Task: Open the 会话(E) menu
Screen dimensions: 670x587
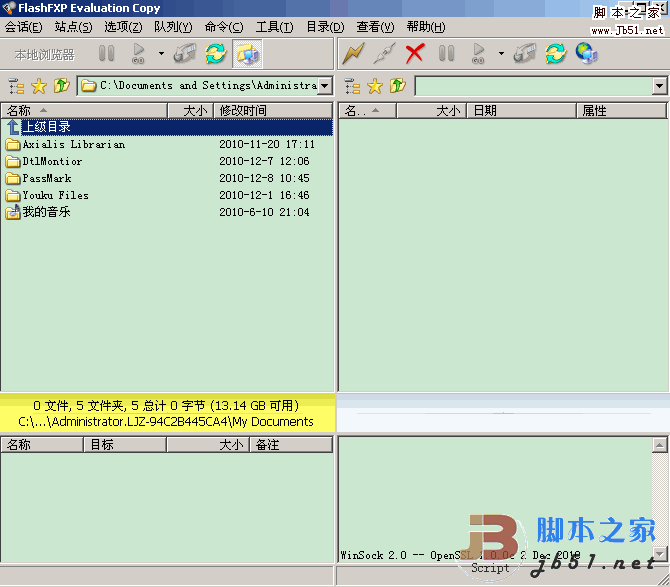Action: point(24,27)
